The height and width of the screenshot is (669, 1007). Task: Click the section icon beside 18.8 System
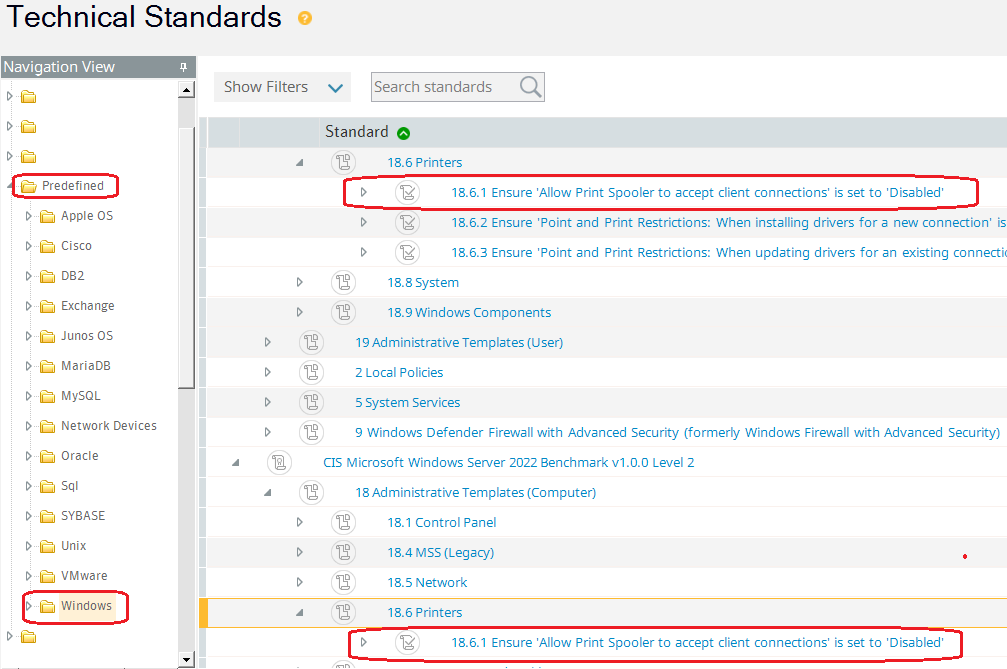344,282
